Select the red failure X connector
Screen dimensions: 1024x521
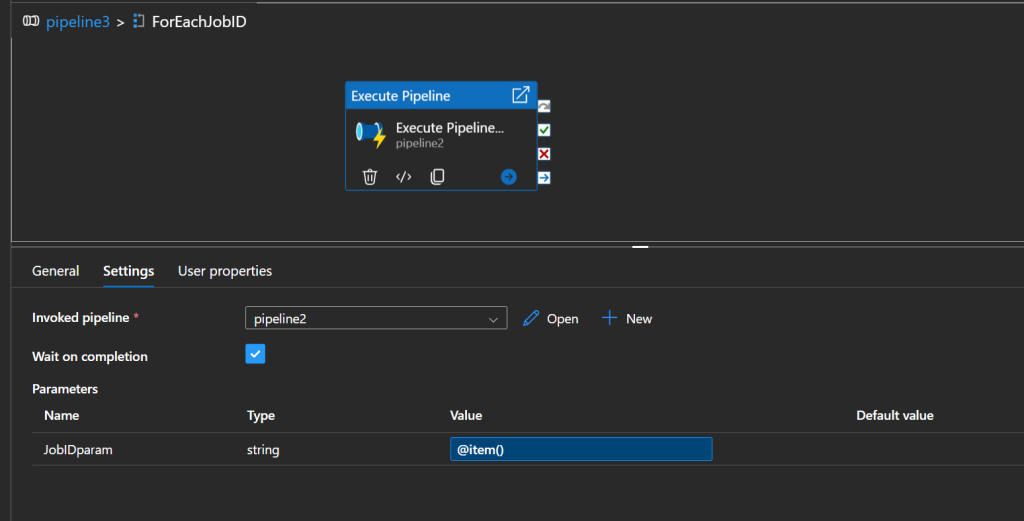click(544, 154)
